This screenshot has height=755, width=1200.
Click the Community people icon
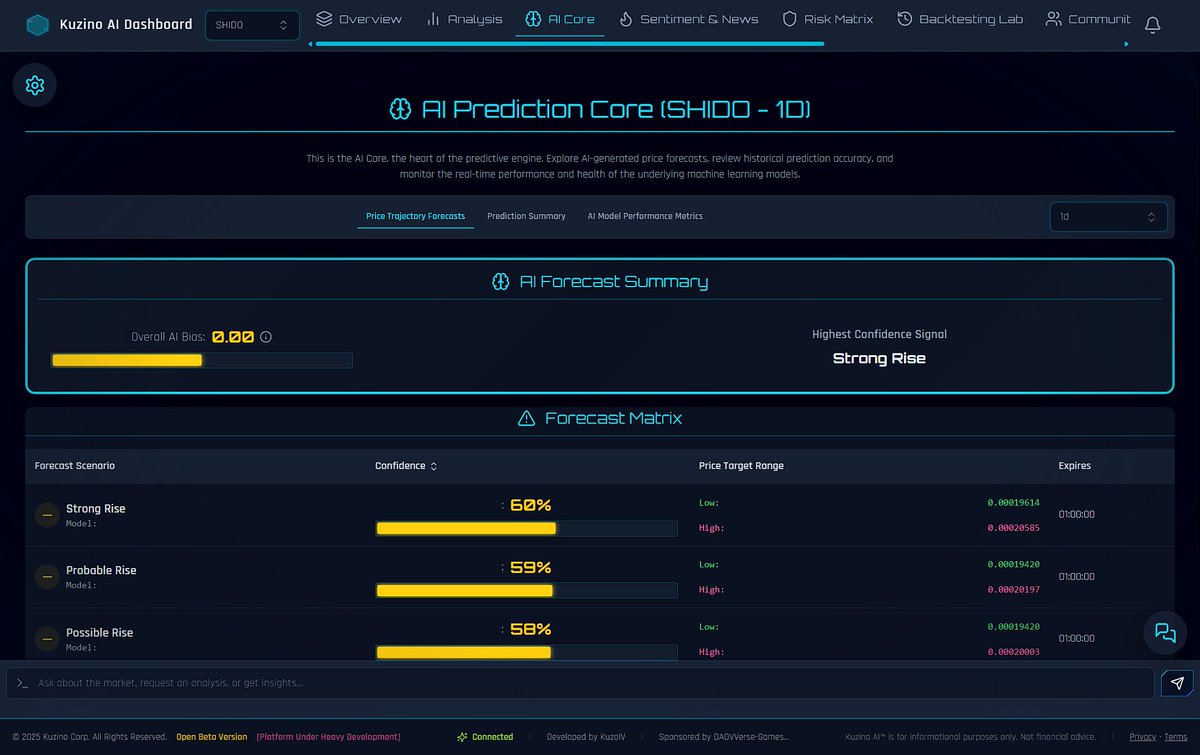(1053, 18)
